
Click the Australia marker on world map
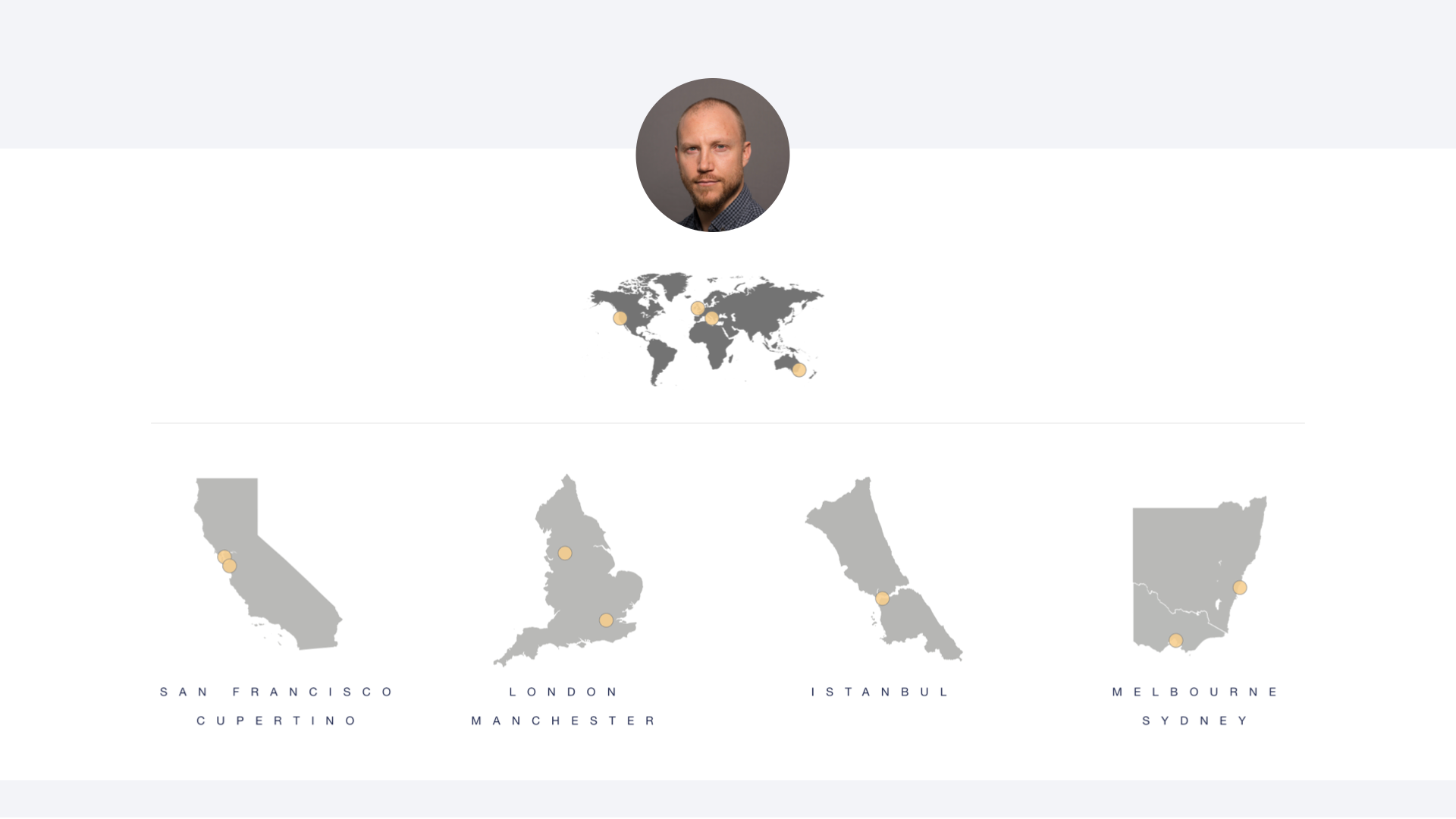tap(799, 369)
